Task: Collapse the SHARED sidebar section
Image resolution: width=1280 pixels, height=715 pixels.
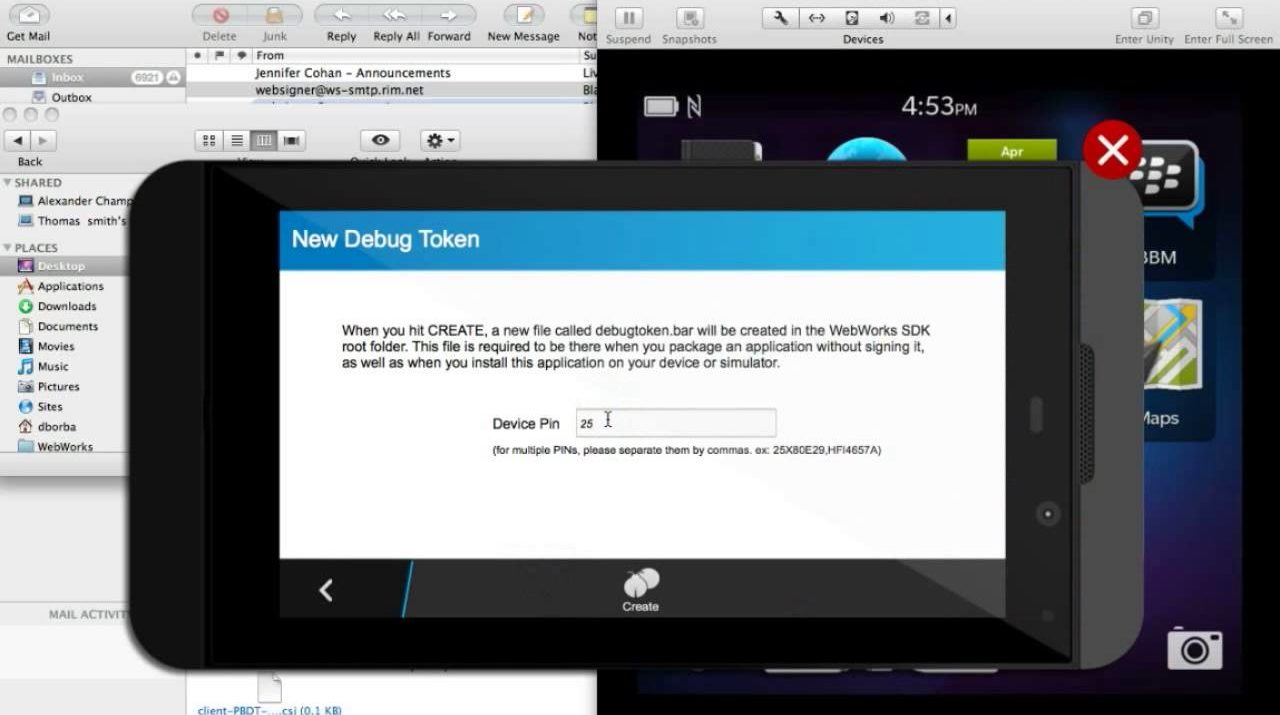Action: pyautogui.click(x=8, y=183)
